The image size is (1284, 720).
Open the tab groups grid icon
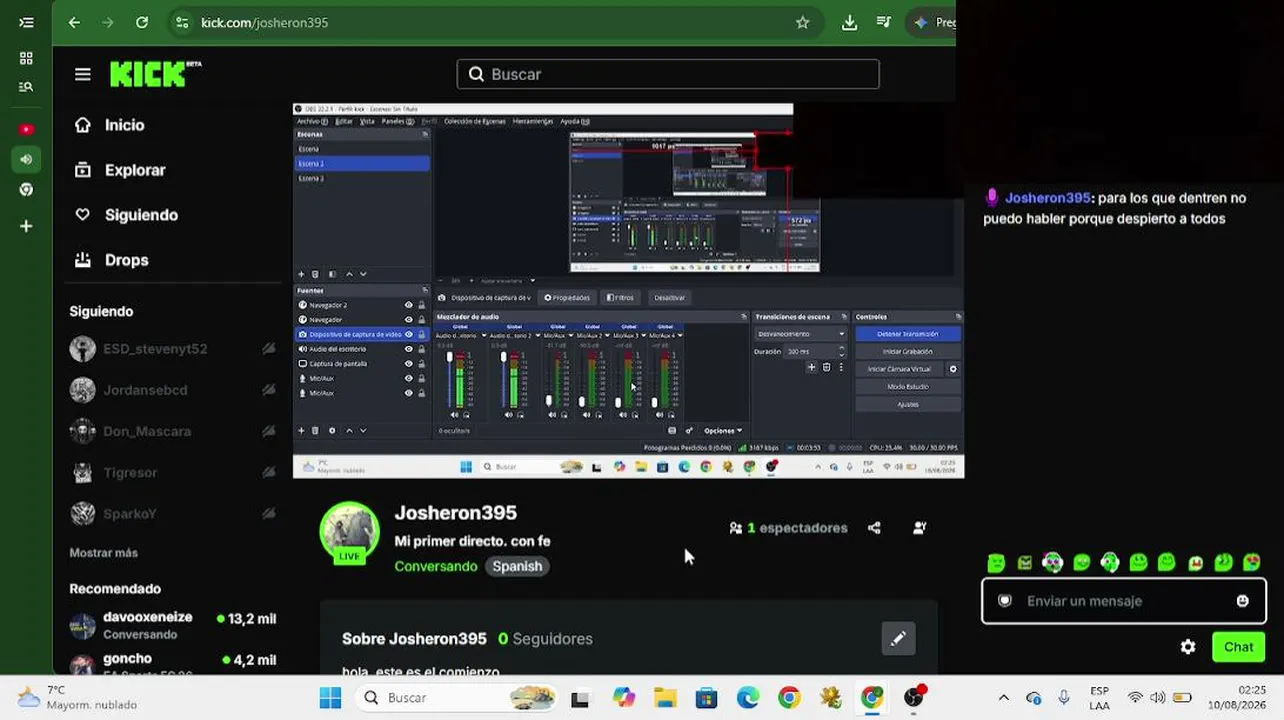26,58
